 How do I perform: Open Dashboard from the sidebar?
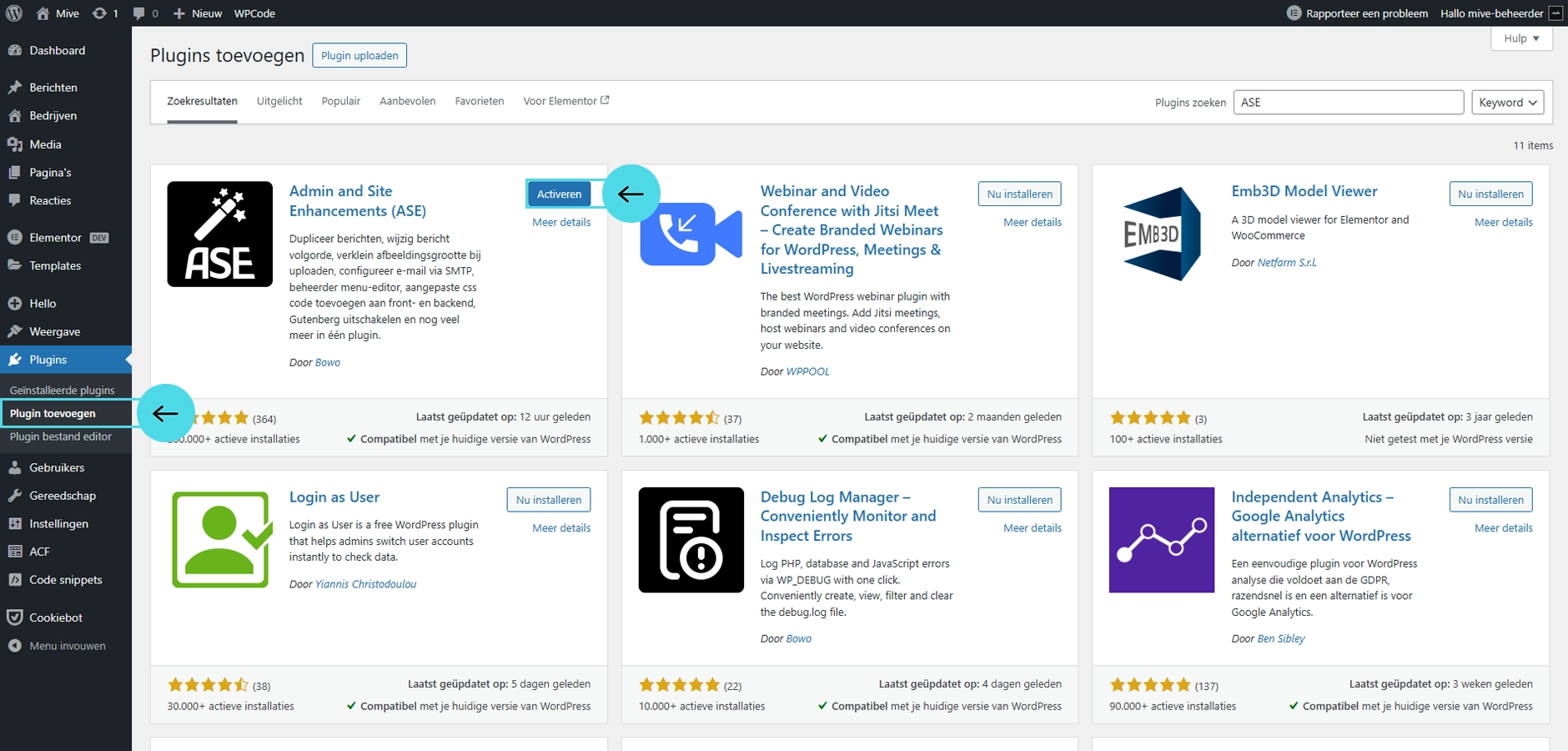click(57, 50)
